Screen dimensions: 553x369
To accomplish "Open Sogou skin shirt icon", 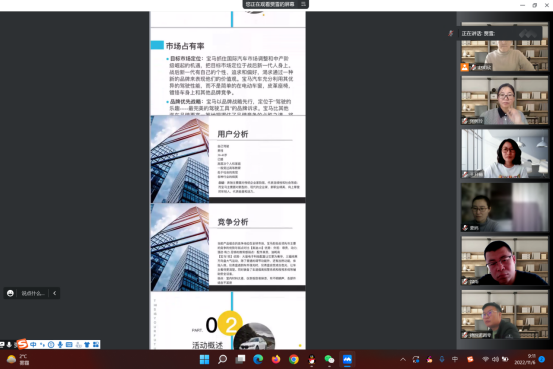I will click(87, 344).
